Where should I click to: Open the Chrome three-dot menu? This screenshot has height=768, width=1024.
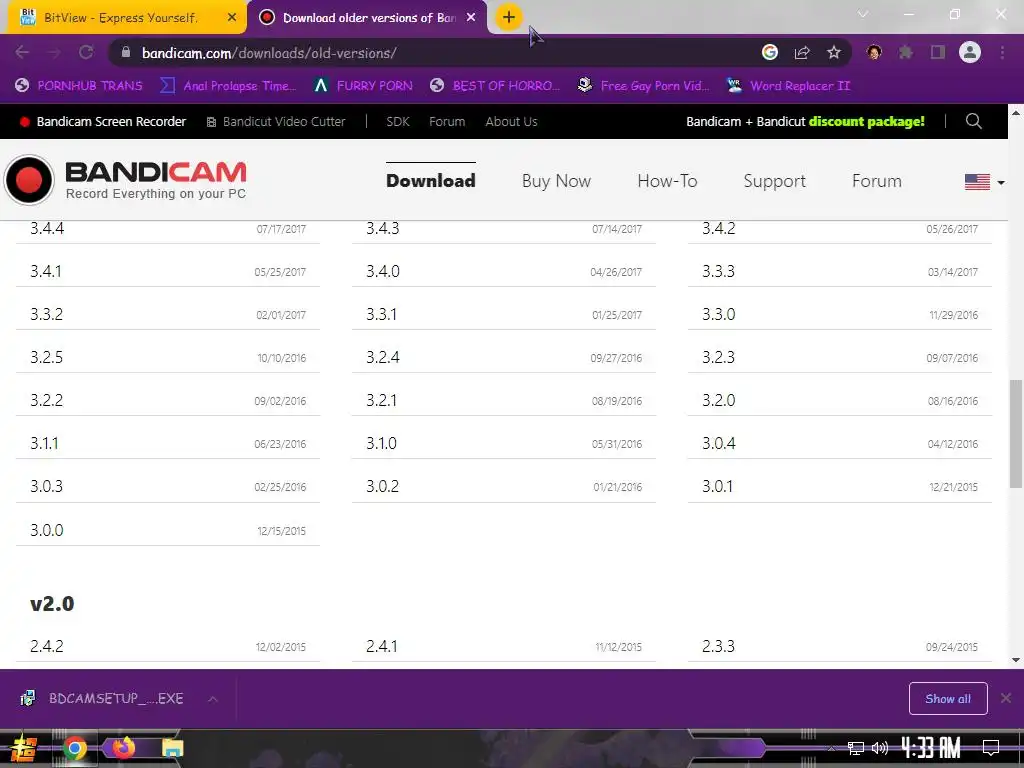[1002, 53]
